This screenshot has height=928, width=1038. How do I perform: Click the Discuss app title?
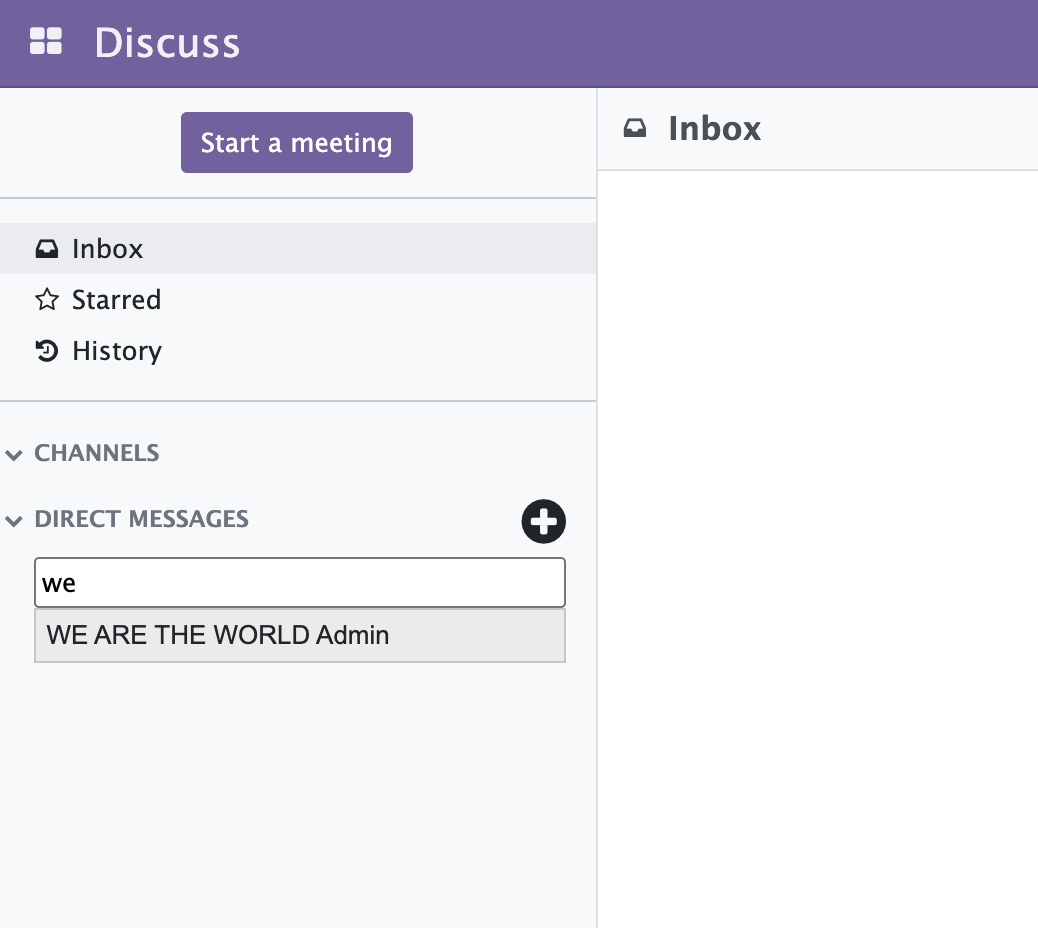167,43
